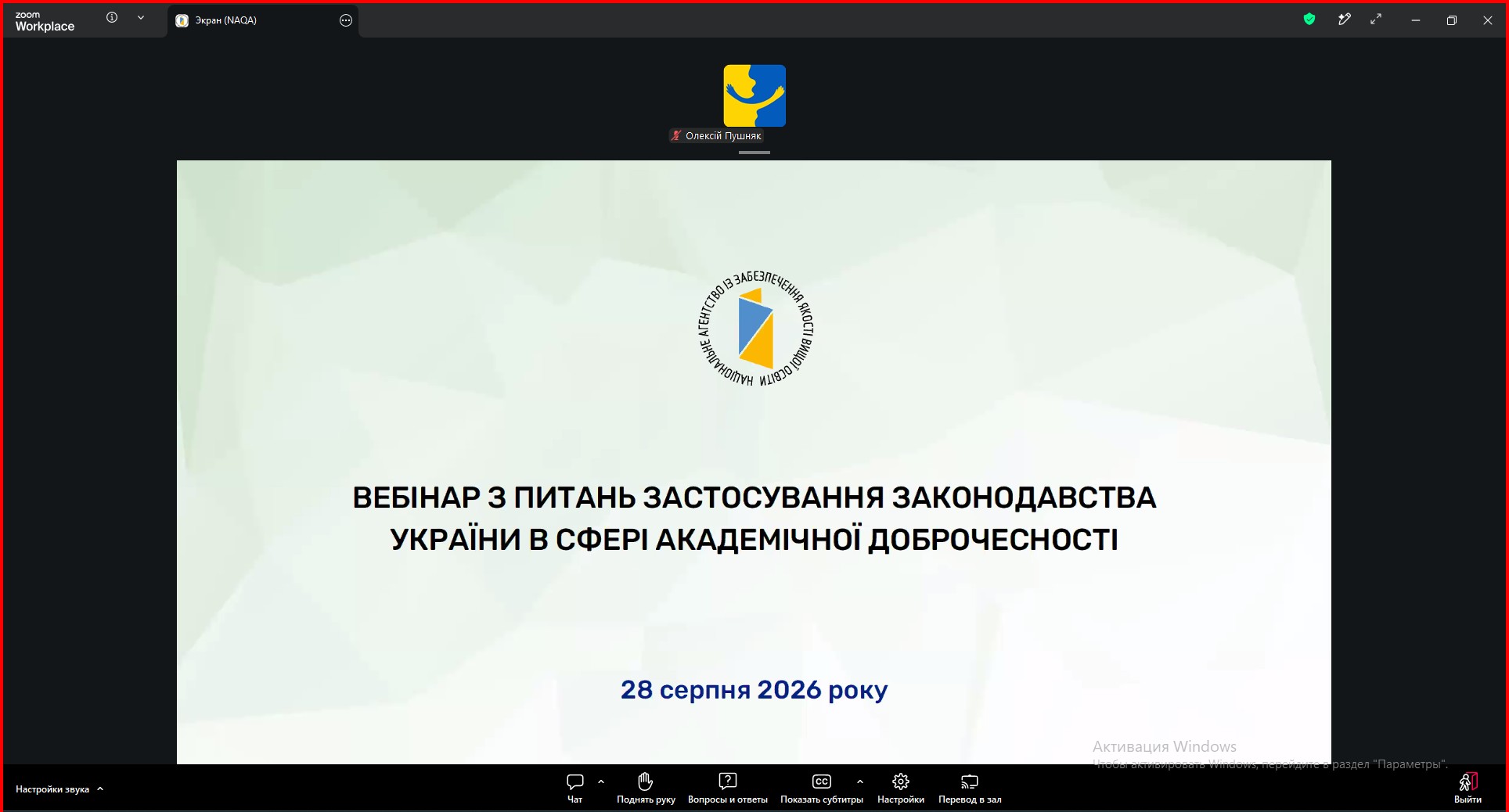Toggle full screen view arrows
The height and width of the screenshot is (812, 1509).
[x=1376, y=20]
